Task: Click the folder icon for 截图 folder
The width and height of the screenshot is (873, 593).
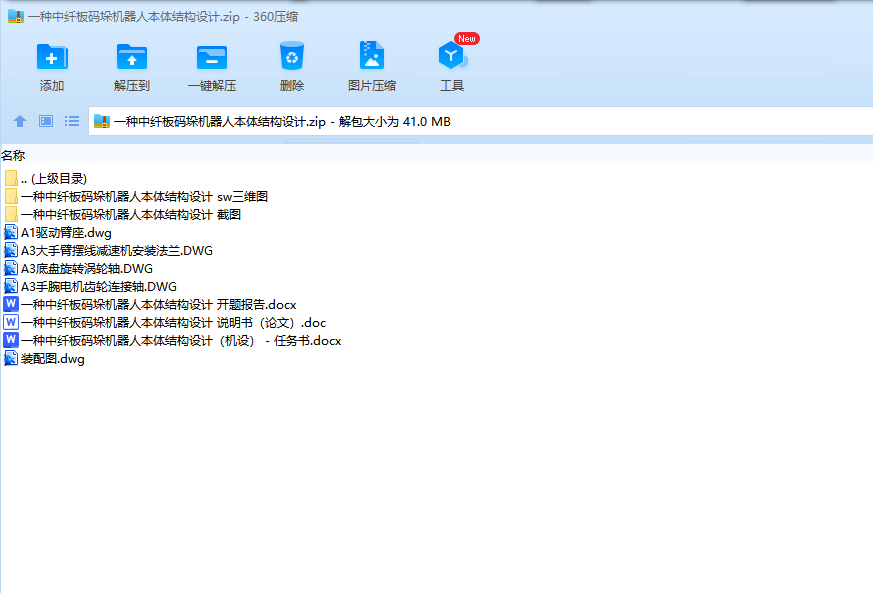Action: (11, 214)
